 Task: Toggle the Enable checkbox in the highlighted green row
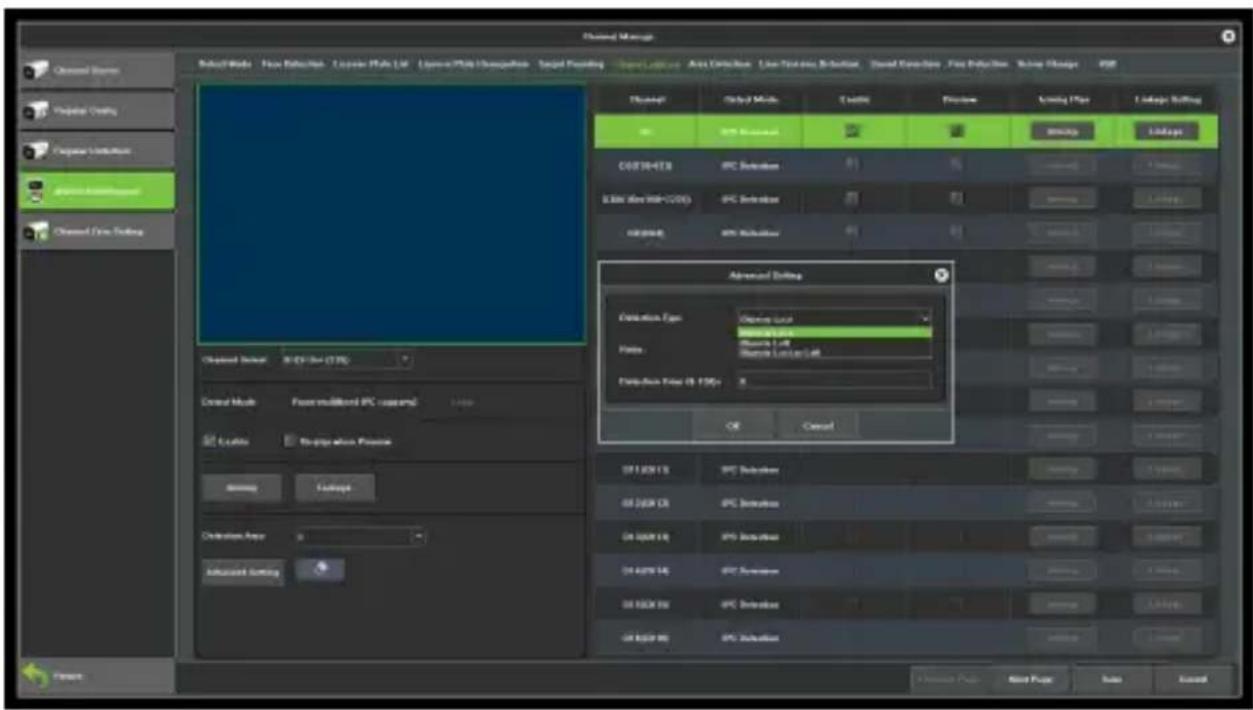851,131
